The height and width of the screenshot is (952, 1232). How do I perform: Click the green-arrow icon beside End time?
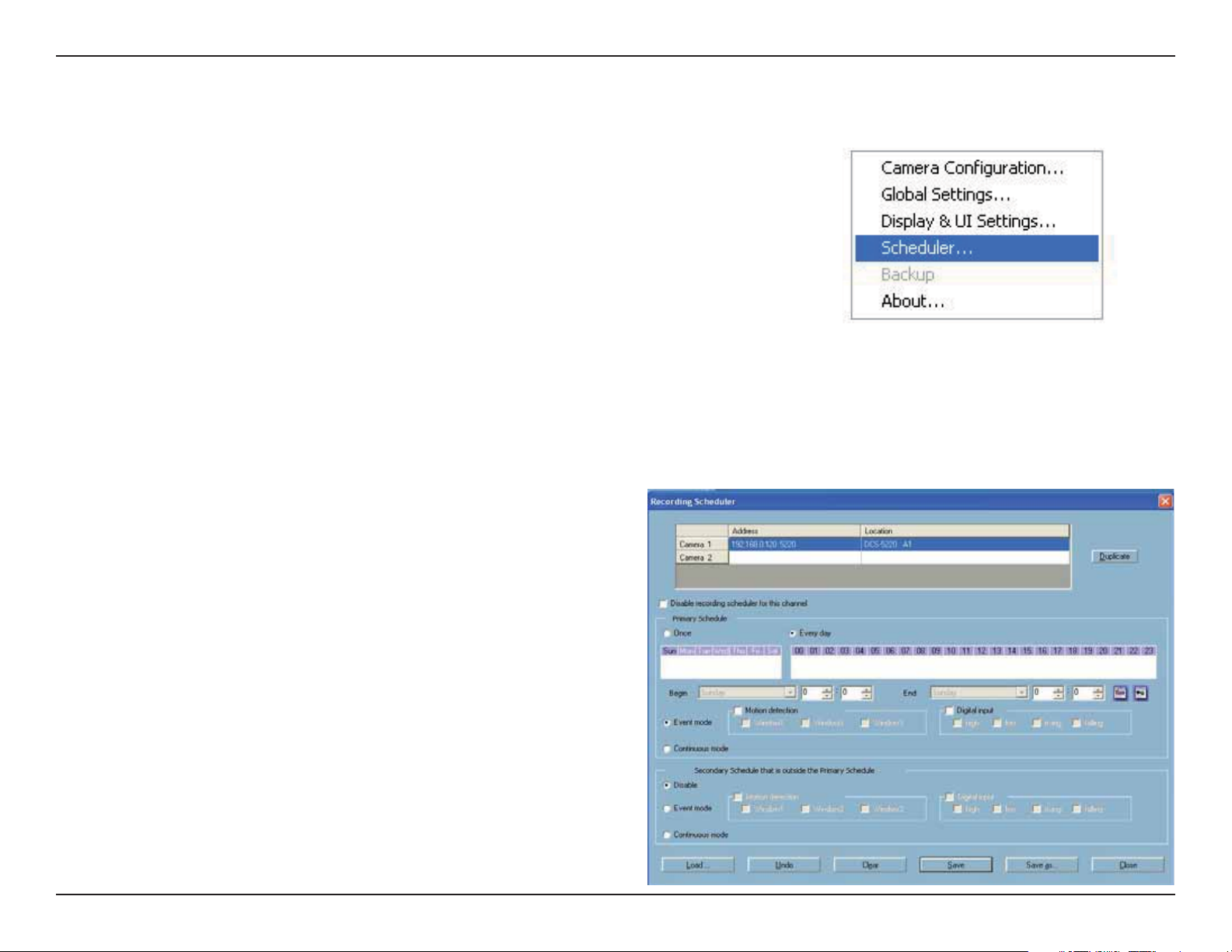[x=1140, y=692]
